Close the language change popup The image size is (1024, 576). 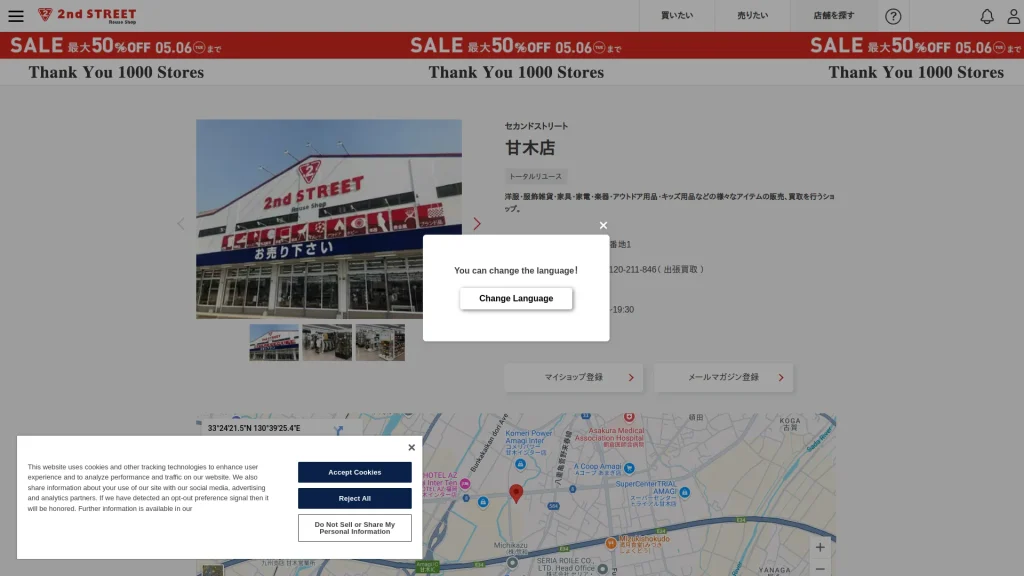[x=603, y=225]
